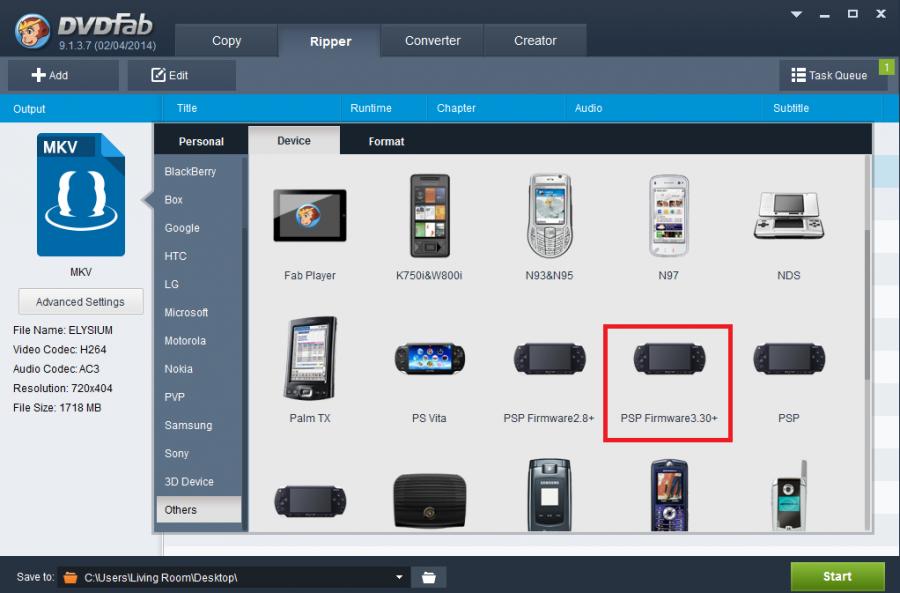Select Nokia in the device list
900x593 pixels.
click(199, 369)
